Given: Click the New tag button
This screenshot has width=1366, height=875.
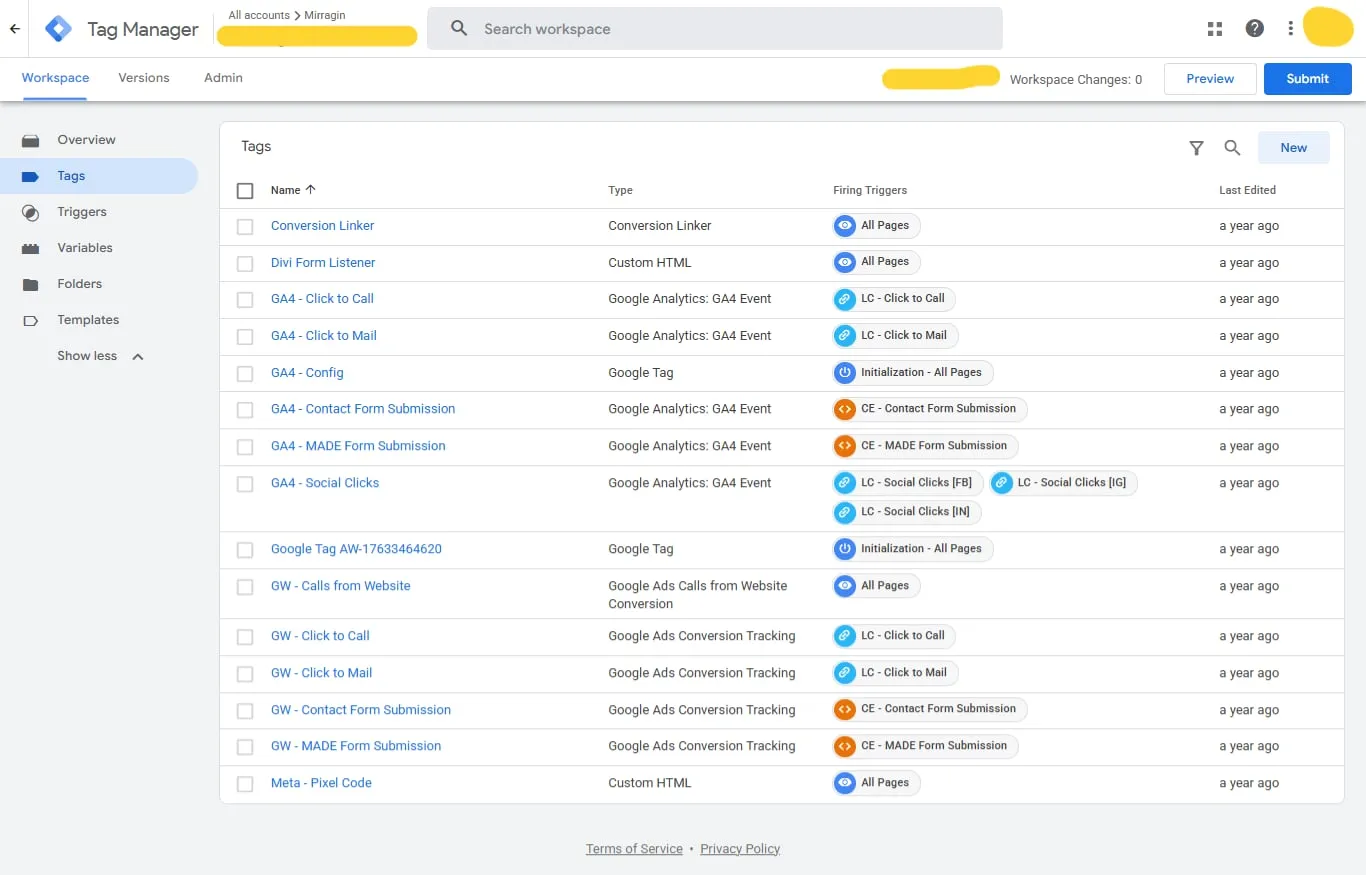Looking at the screenshot, I should pyautogui.click(x=1293, y=148).
